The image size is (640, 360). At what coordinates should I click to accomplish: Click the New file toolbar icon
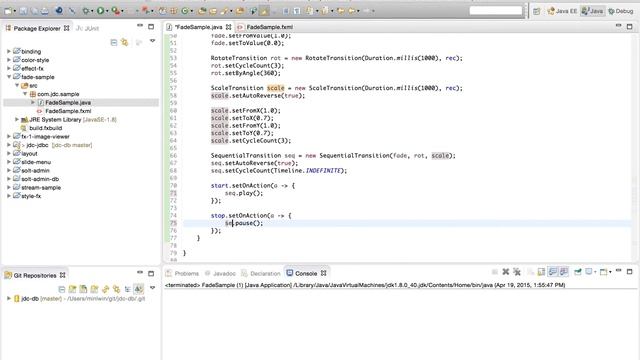8,11
